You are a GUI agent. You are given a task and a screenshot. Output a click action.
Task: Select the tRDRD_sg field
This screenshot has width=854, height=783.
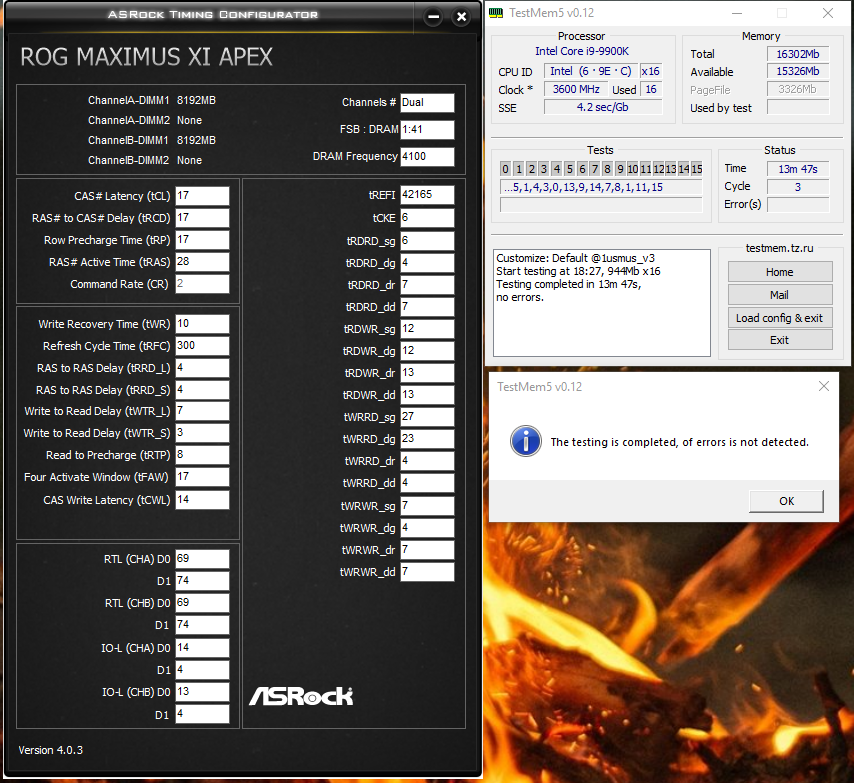(427, 241)
